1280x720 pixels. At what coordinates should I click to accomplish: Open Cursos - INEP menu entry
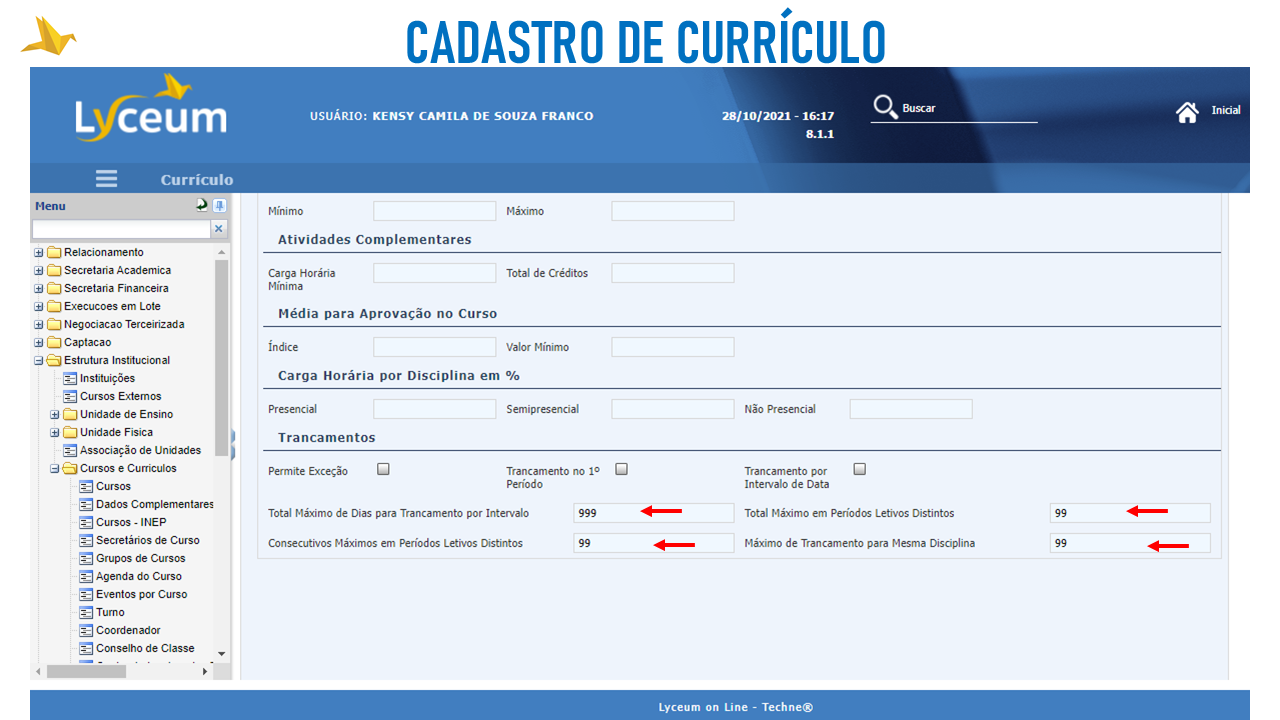click(131, 522)
